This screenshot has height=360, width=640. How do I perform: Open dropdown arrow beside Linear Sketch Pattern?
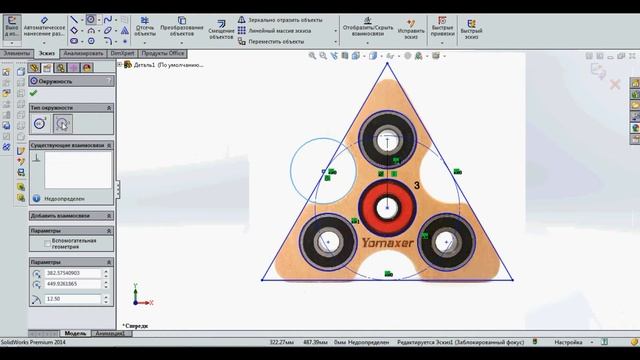click(336, 31)
